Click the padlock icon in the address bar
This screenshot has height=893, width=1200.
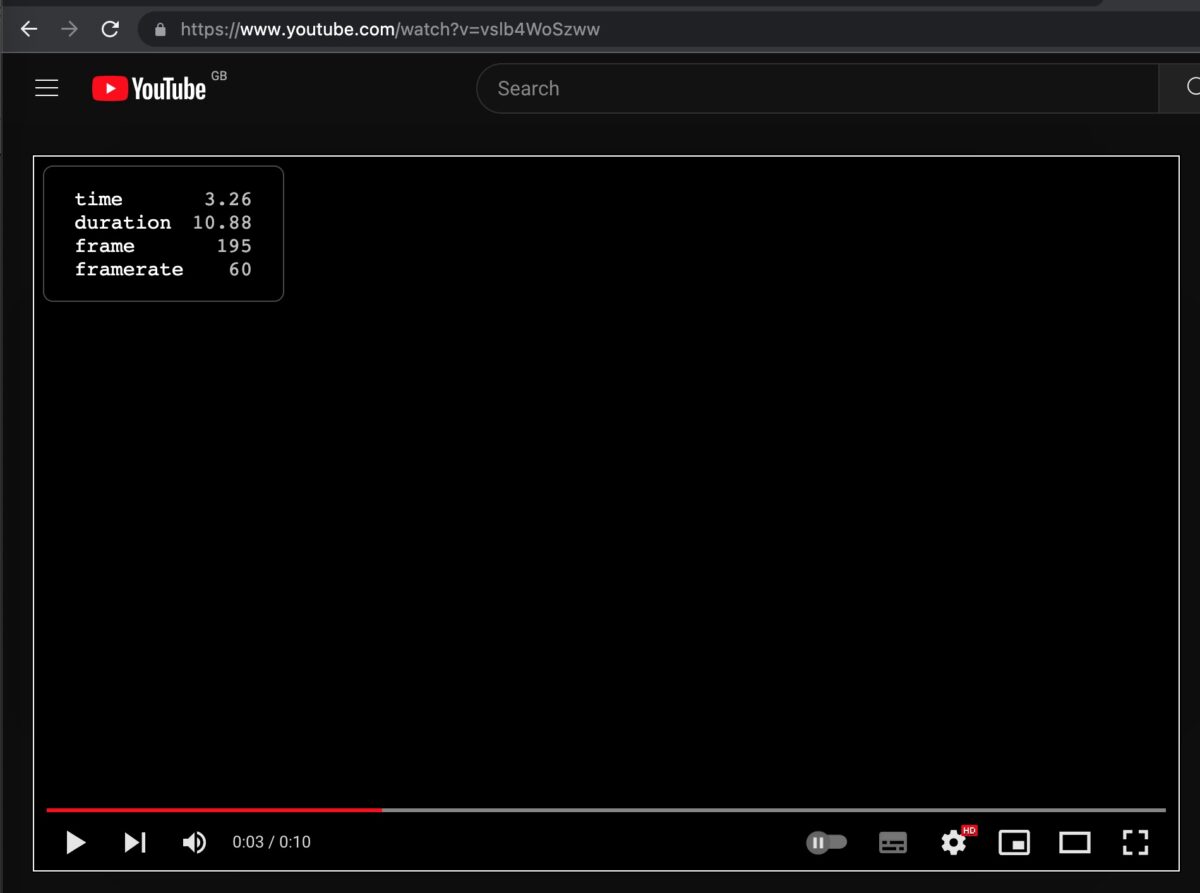[x=160, y=29]
